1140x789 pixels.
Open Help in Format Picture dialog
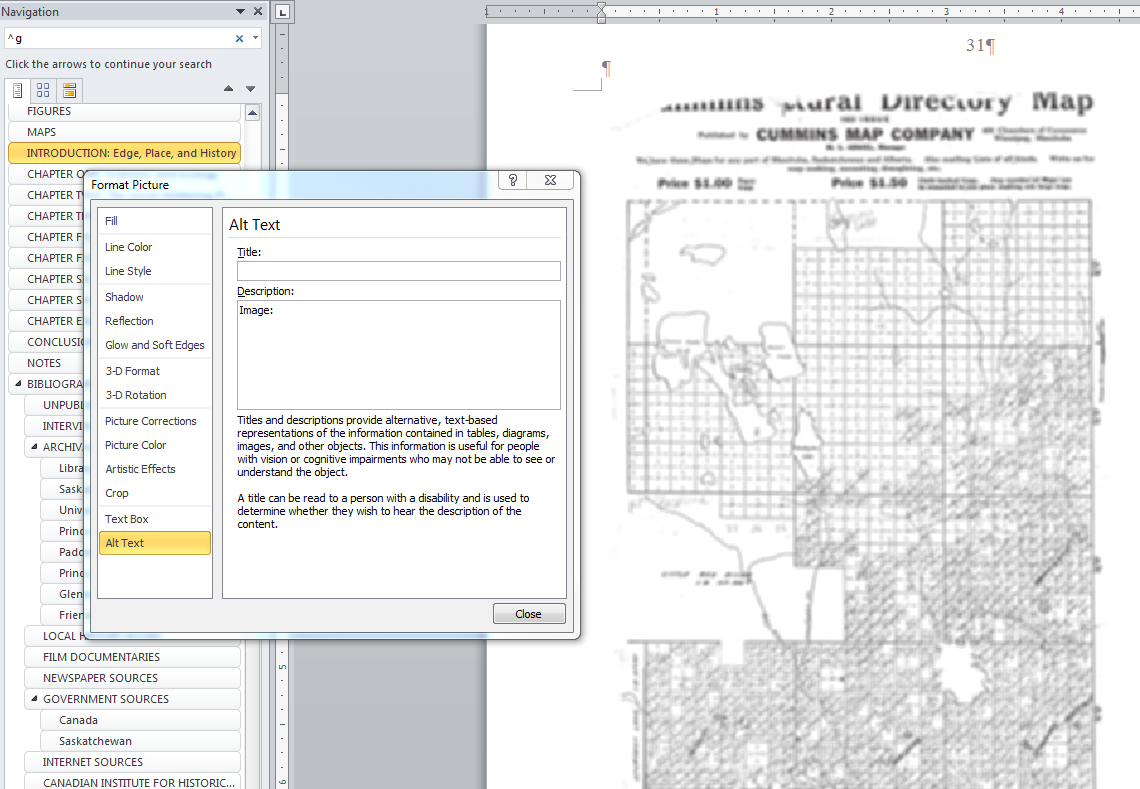(513, 180)
